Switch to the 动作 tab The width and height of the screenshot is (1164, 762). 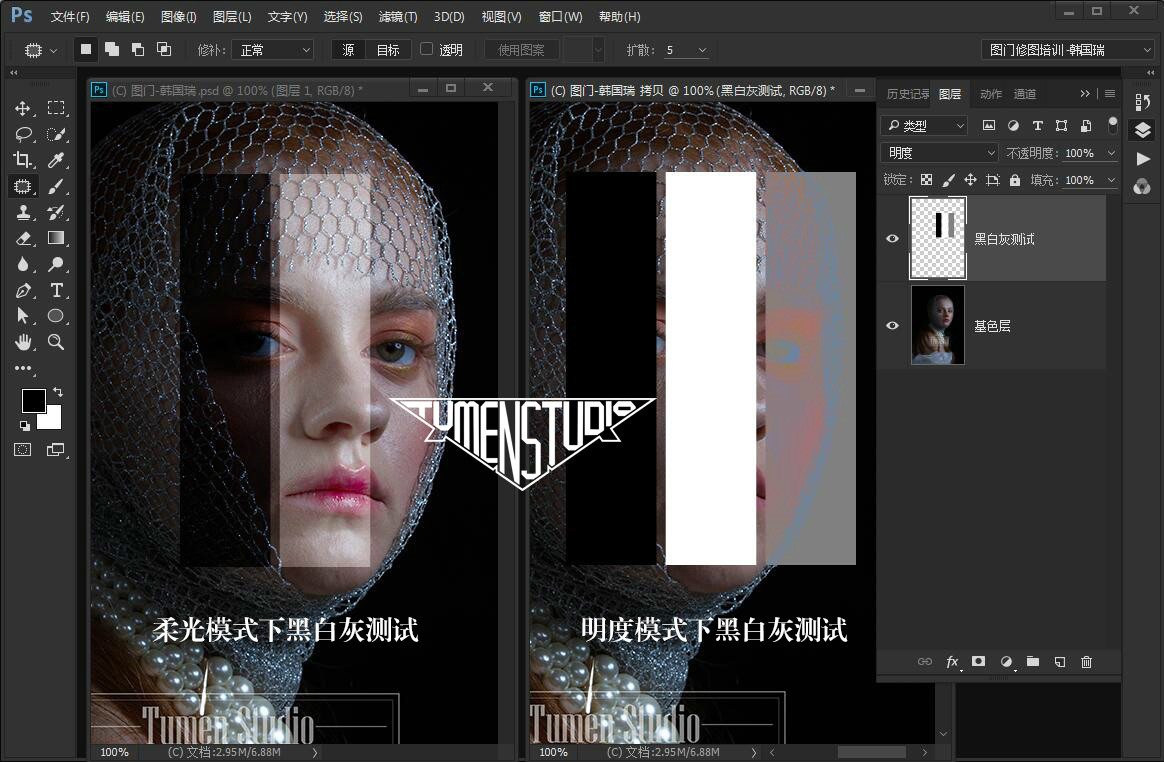tap(990, 94)
